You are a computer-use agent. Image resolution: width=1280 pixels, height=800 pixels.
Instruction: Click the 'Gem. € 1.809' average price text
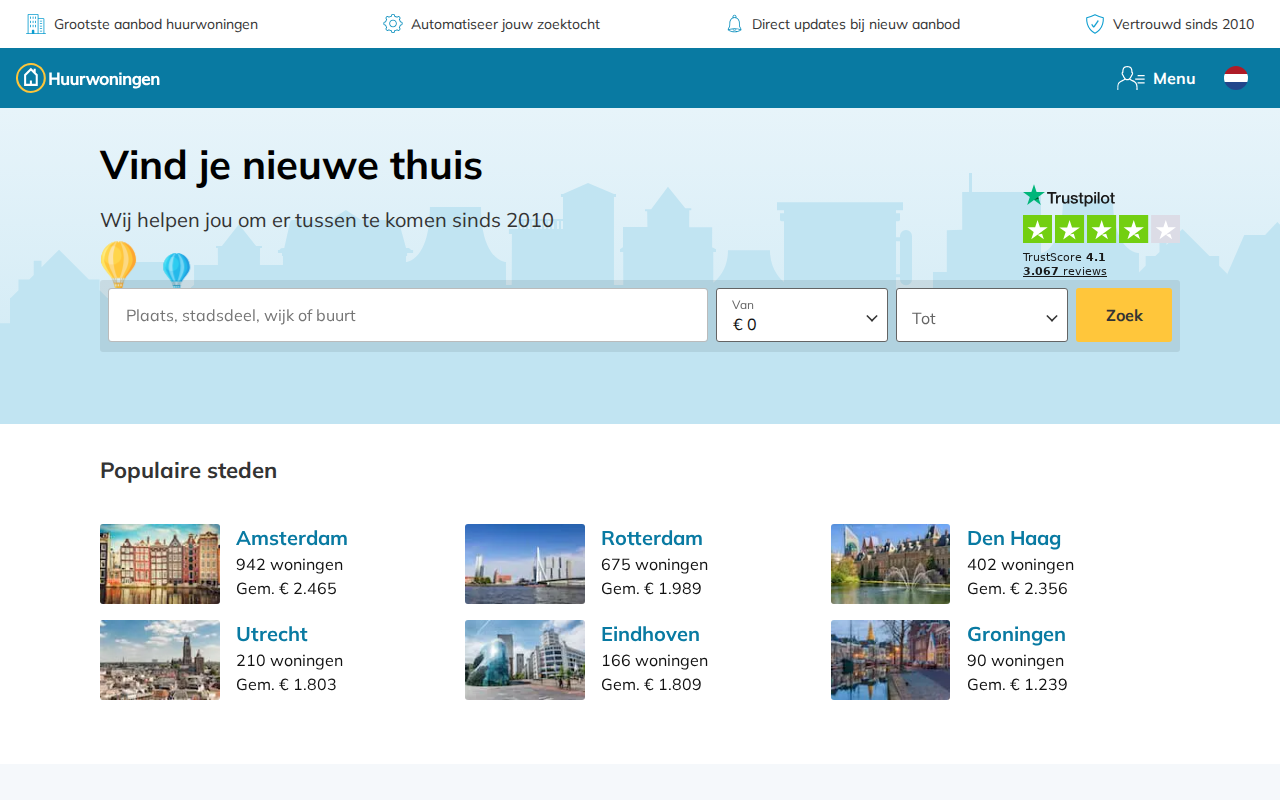pyautogui.click(x=651, y=684)
